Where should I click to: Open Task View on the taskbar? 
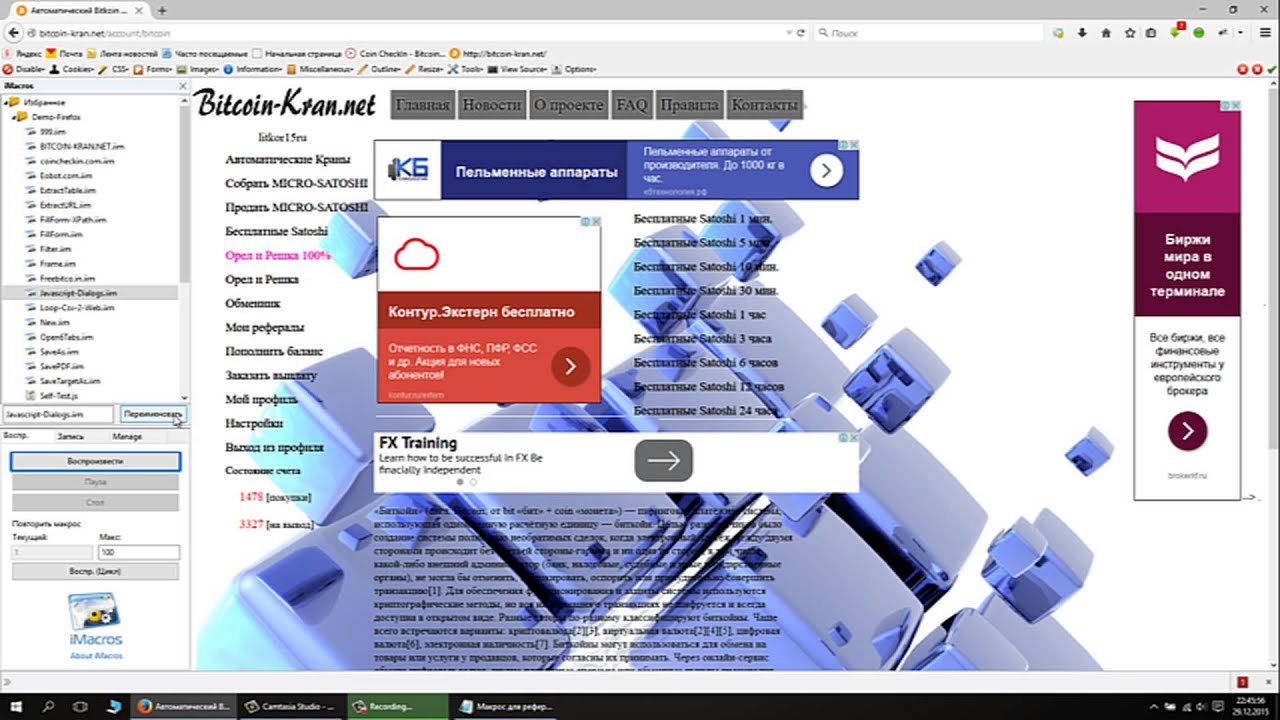[81, 706]
